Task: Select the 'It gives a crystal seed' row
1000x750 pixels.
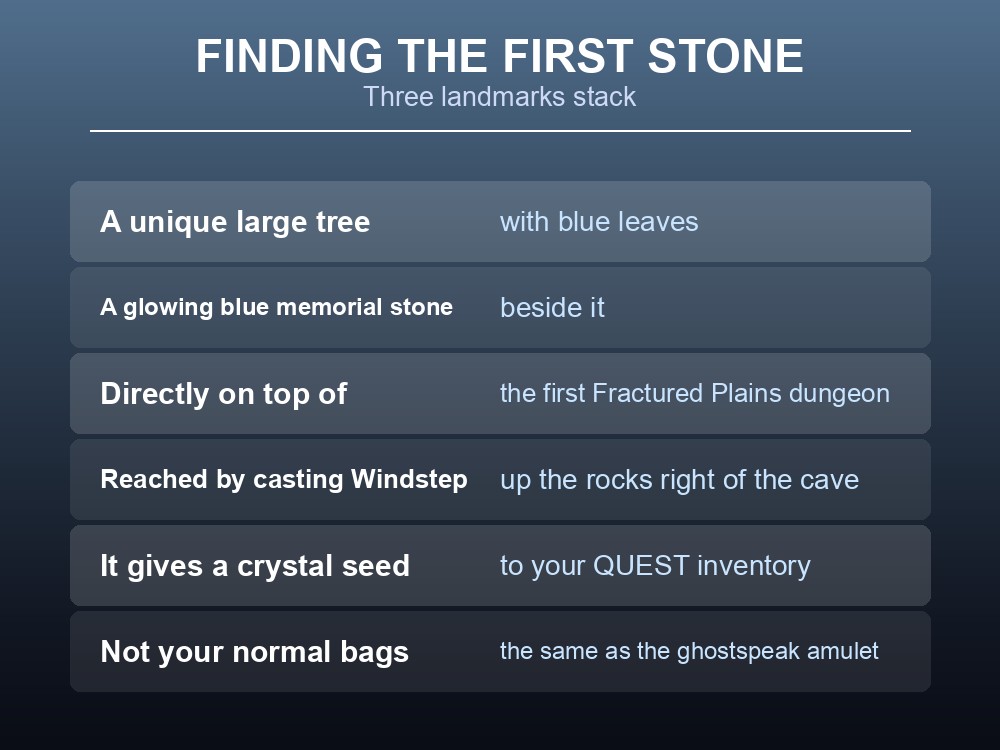Action: click(500, 566)
